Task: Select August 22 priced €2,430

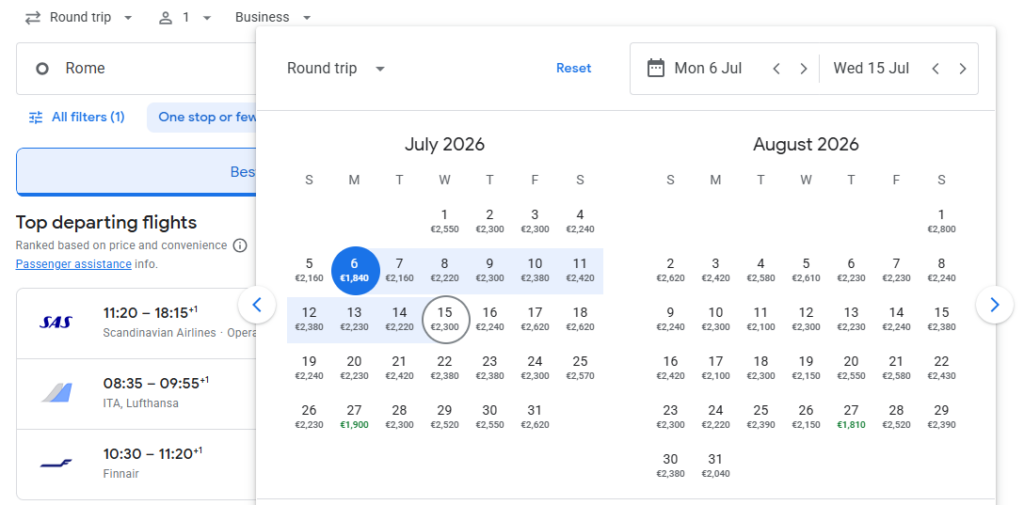Action: tap(941, 368)
